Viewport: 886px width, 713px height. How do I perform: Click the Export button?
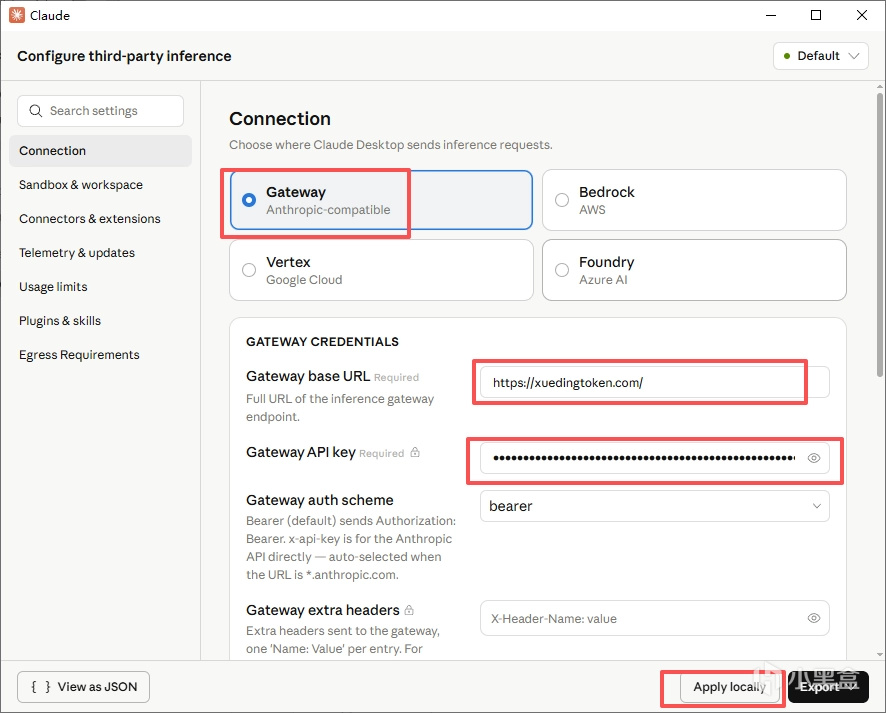point(828,687)
